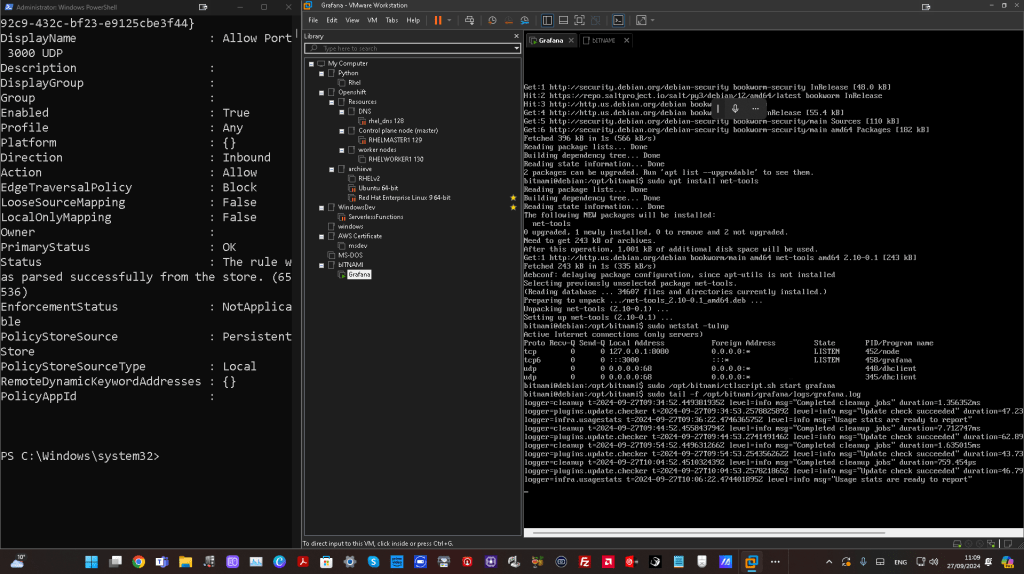This screenshot has height=574, width=1024.
Task: Open File Explorer from the taskbar
Action: 185,562
